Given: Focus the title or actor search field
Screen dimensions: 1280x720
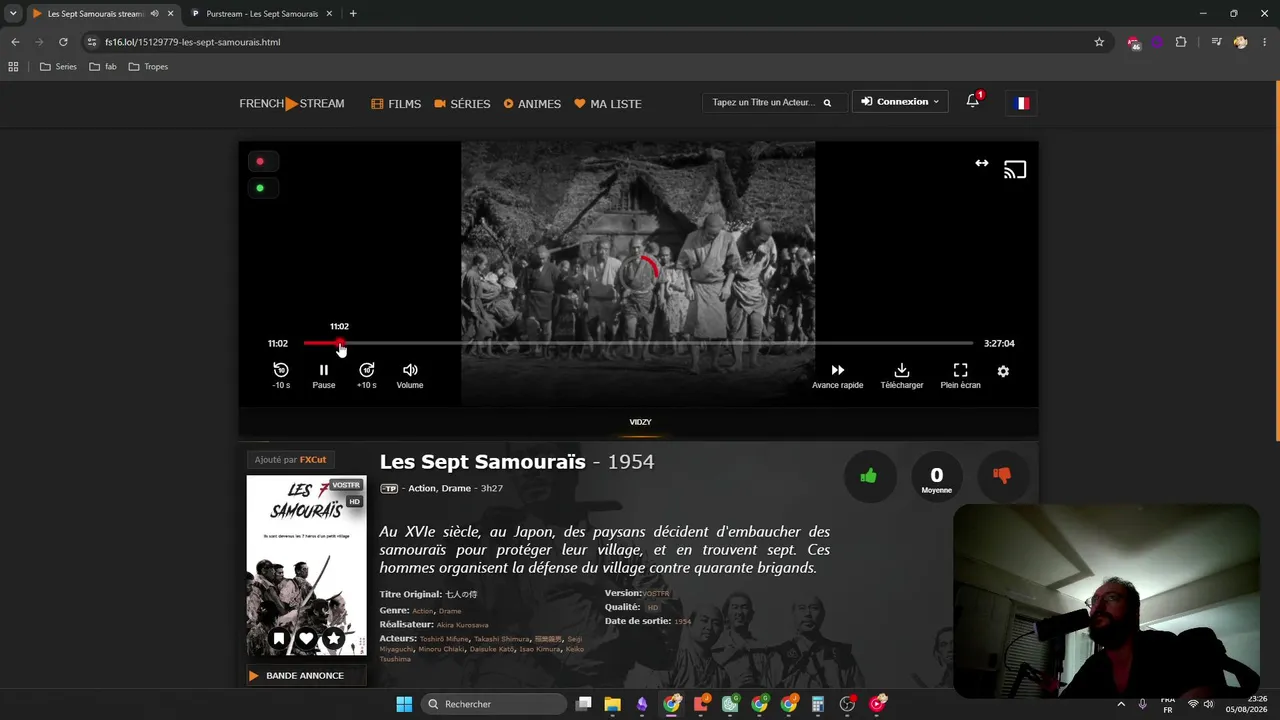Looking at the screenshot, I should [x=764, y=102].
